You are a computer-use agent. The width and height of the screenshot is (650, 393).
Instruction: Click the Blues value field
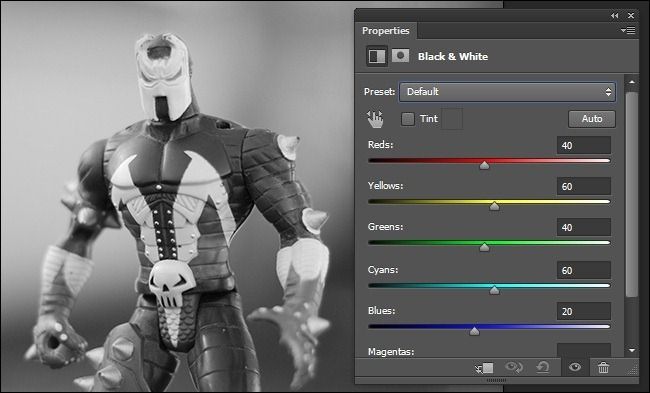tap(584, 311)
